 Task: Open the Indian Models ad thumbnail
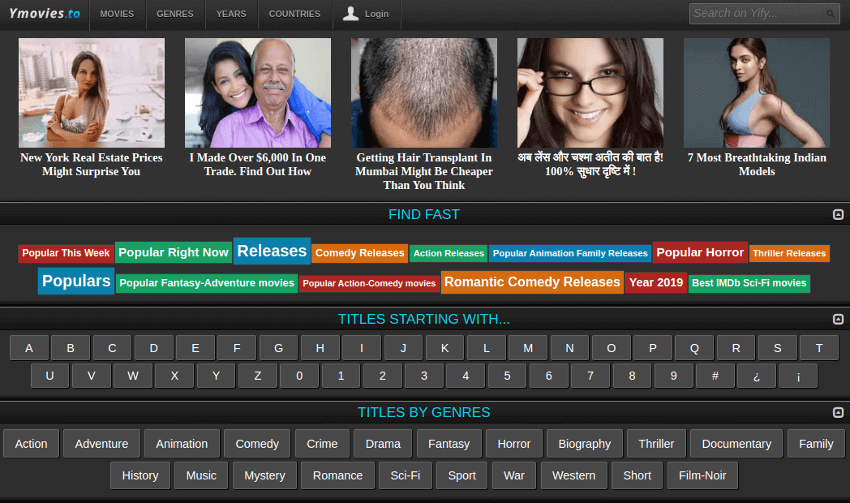point(757,93)
